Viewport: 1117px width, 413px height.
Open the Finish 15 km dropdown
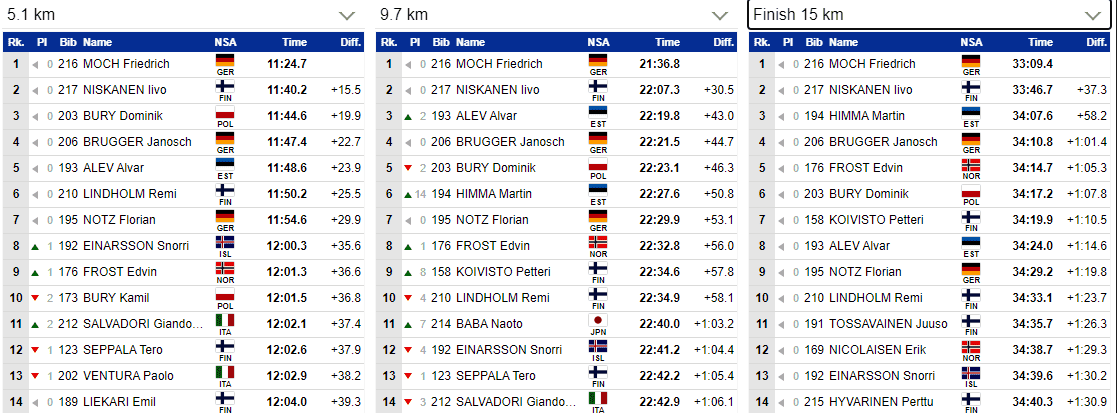(x=930, y=14)
